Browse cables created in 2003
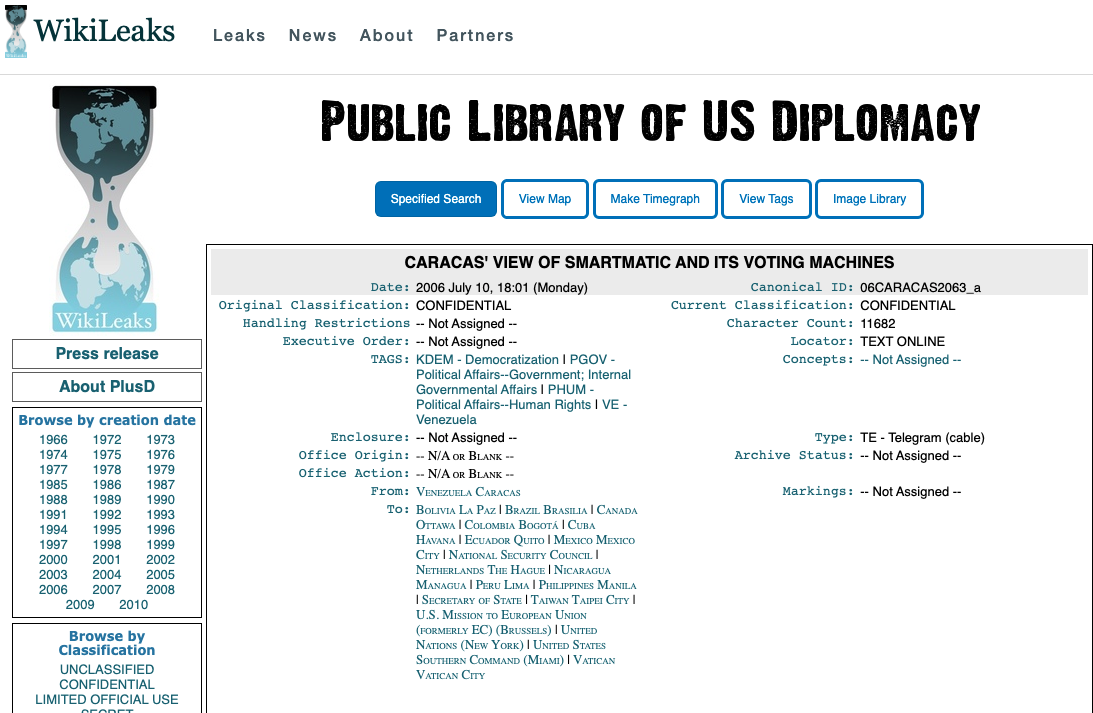The height and width of the screenshot is (713, 1093). 53,574
